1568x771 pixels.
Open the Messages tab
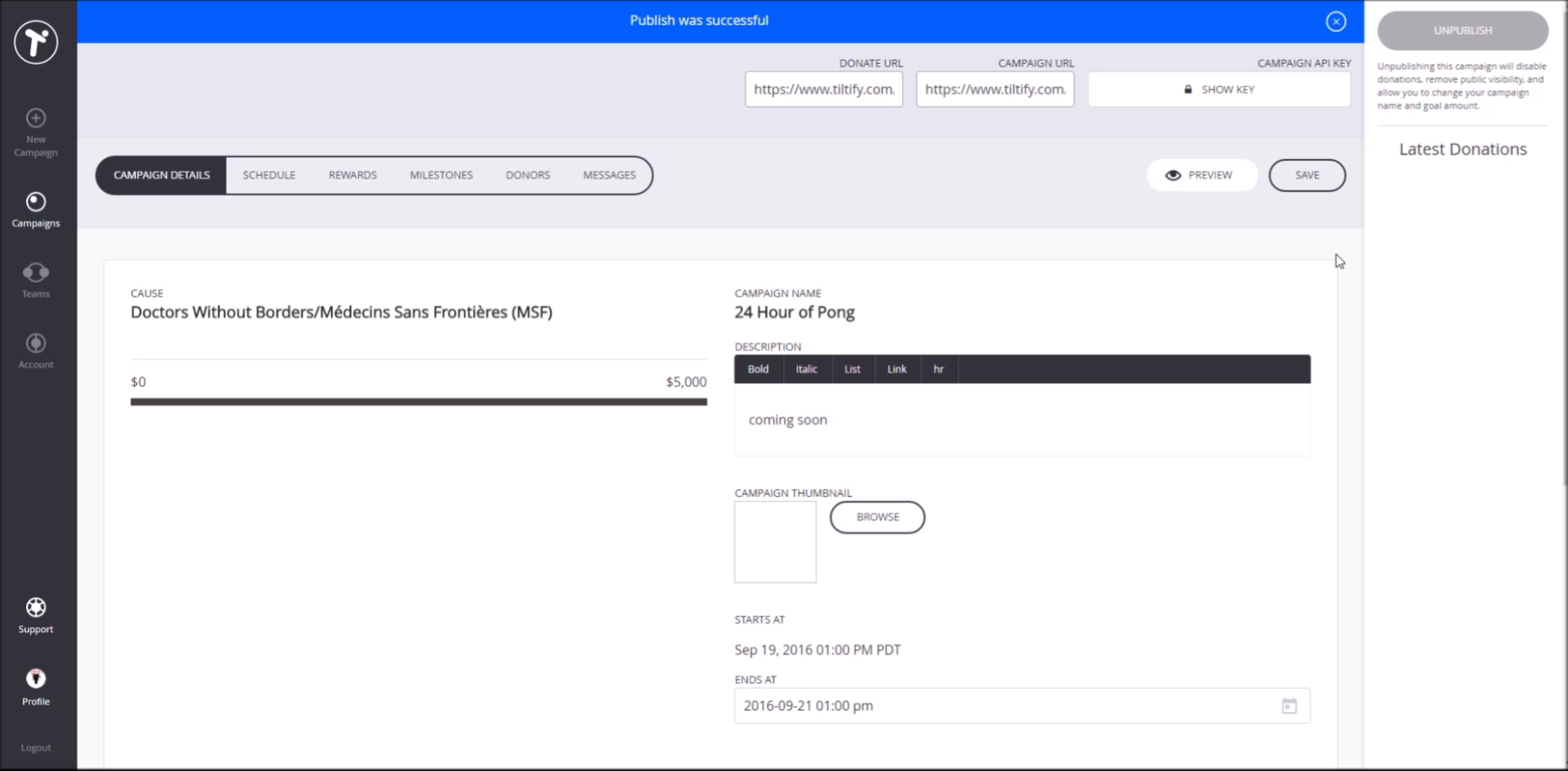click(610, 175)
